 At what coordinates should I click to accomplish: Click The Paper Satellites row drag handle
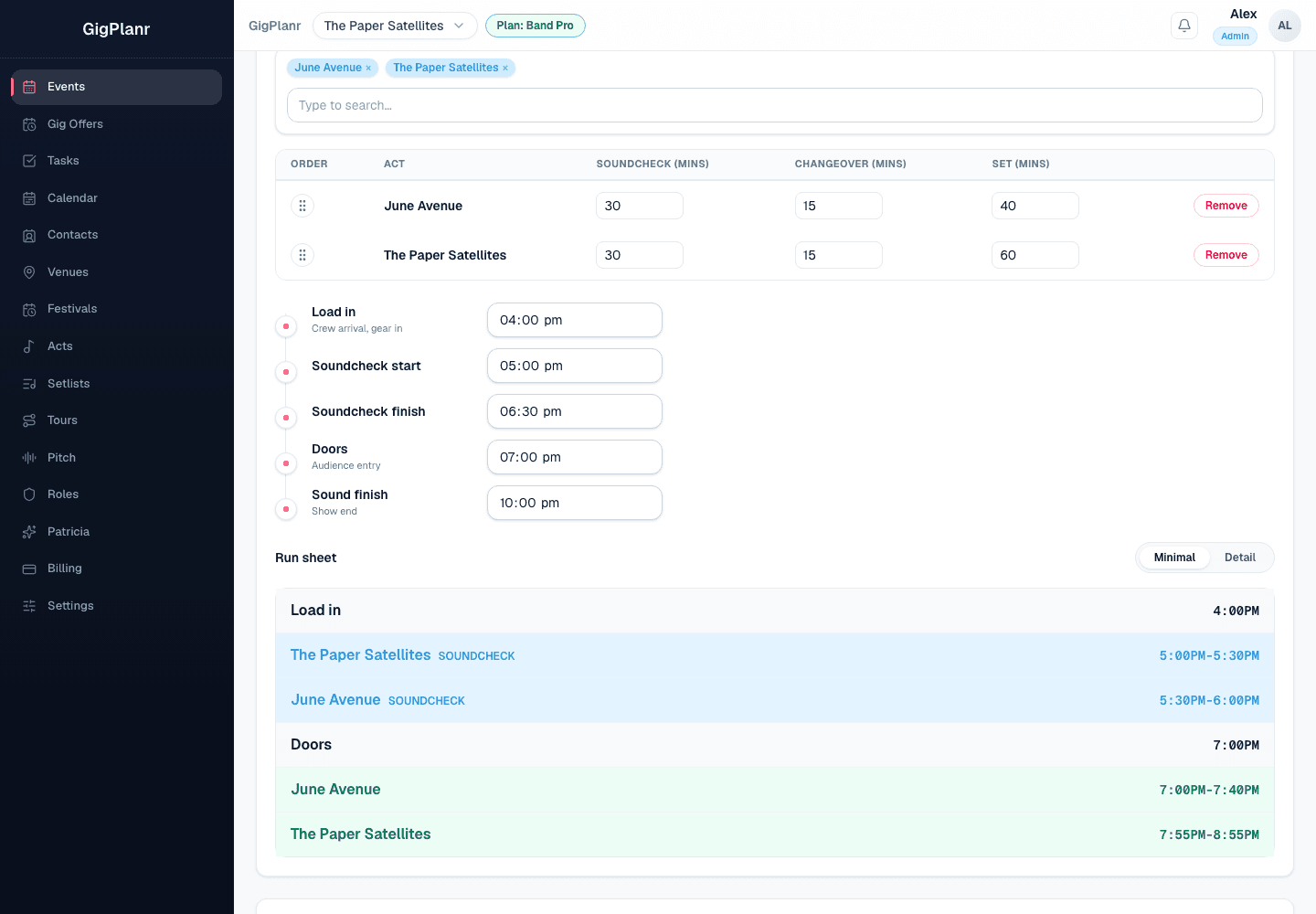click(302, 255)
